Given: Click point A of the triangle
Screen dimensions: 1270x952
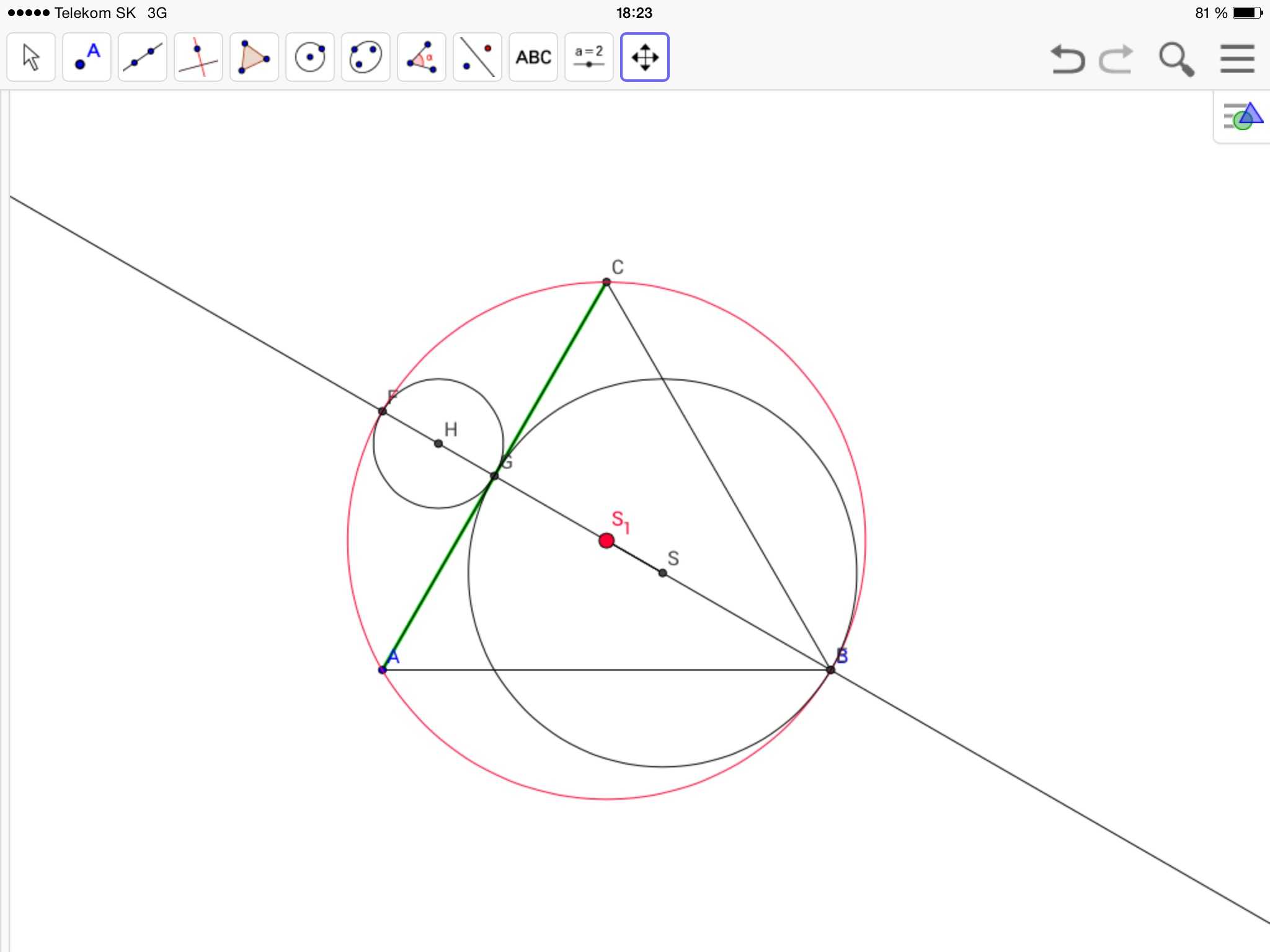Looking at the screenshot, I should 382,670.
